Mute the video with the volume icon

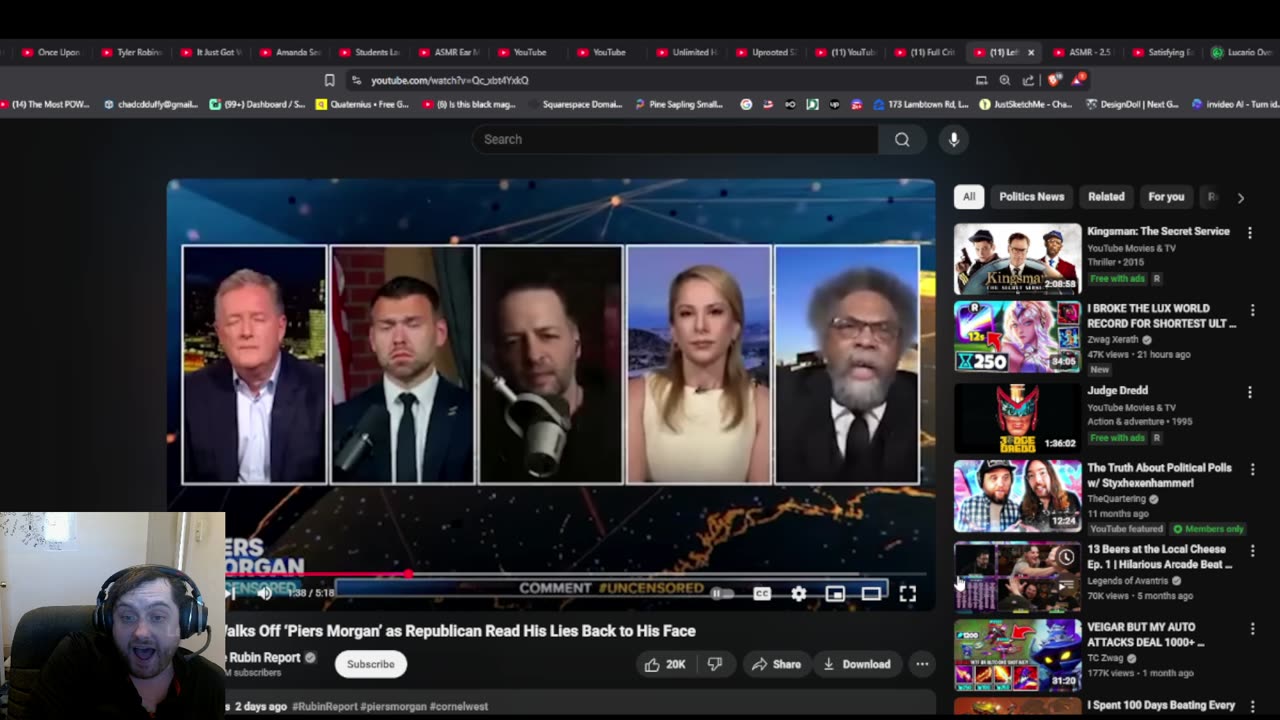point(264,593)
